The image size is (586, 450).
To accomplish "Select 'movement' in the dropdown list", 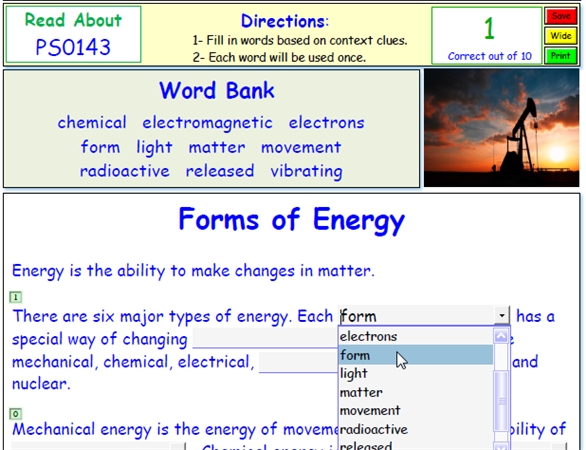I will [416, 410].
